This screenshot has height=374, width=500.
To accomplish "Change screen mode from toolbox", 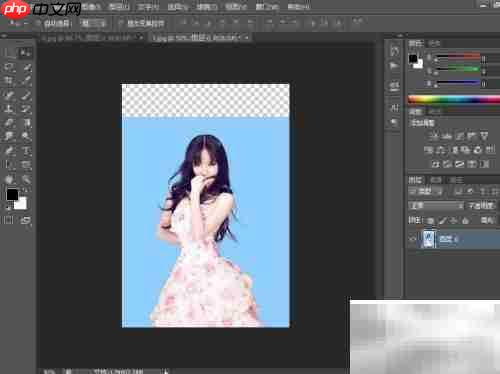I will [26, 220].
